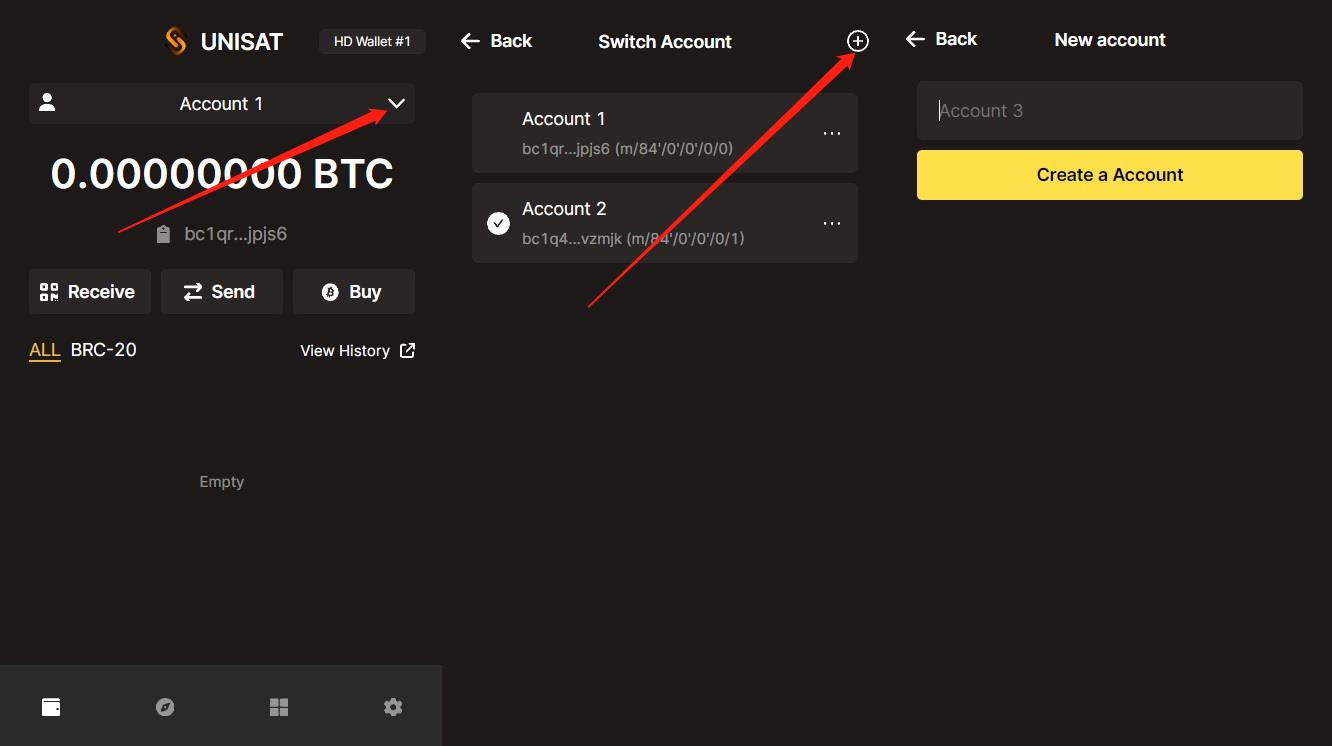1332x746 pixels.
Task: Expand the Account 1 selector dropdown
Action: coord(397,103)
